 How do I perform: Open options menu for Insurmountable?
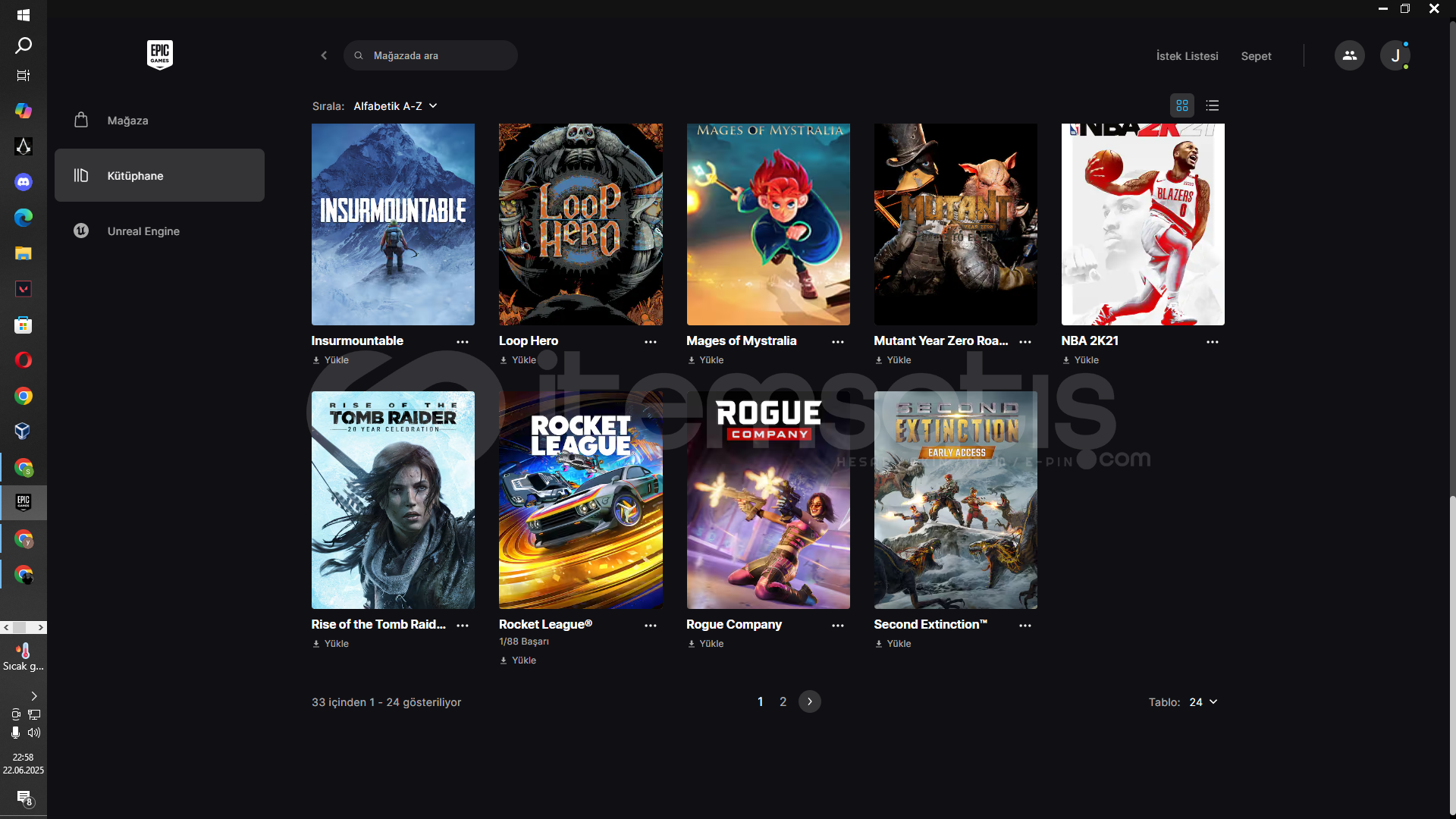463,342
